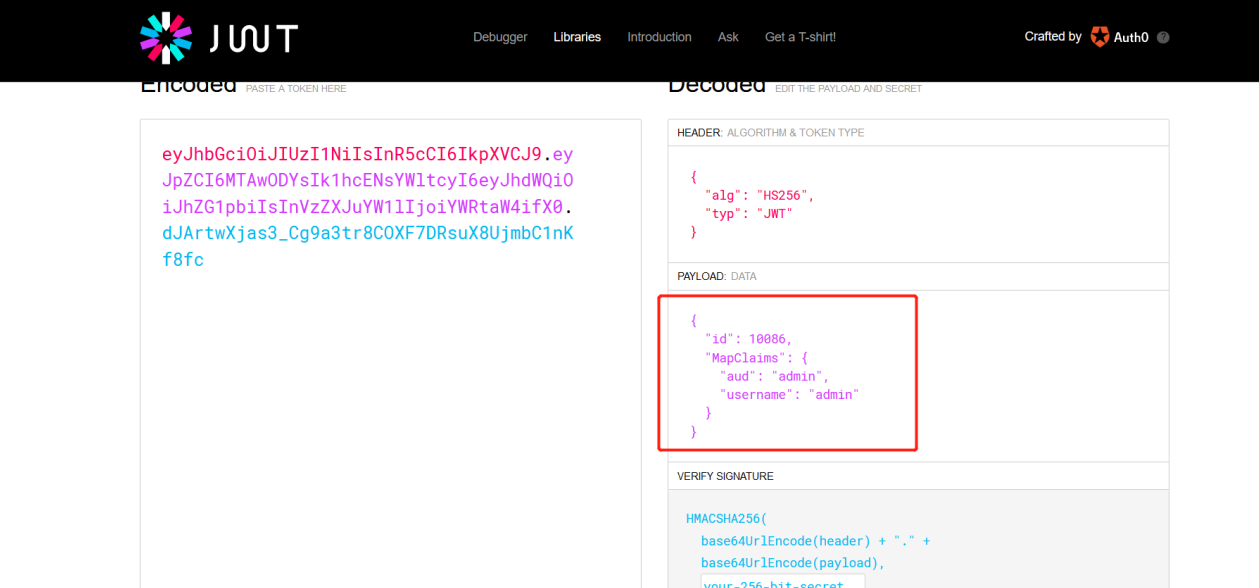The width and height of the screenshot is (1259, 588).
Task: Open the Ask nav link
Action: click(728, 37)
